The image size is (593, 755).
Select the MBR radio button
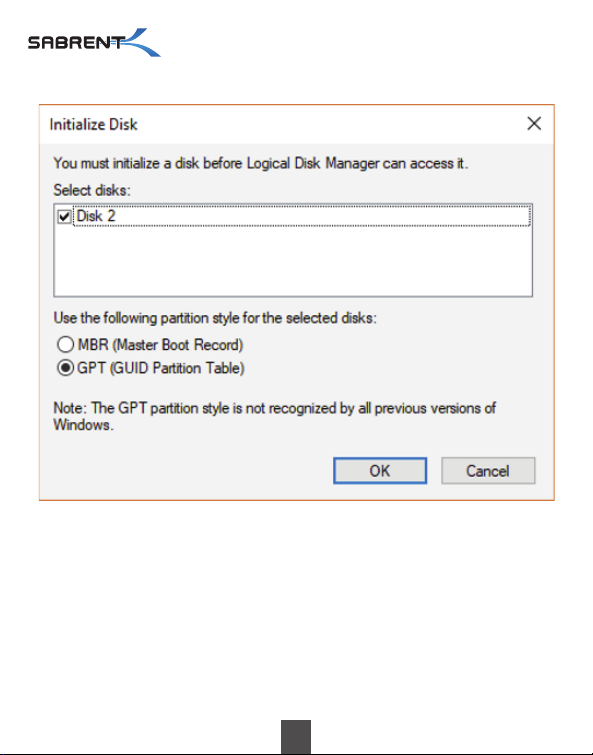coord(65,344)
